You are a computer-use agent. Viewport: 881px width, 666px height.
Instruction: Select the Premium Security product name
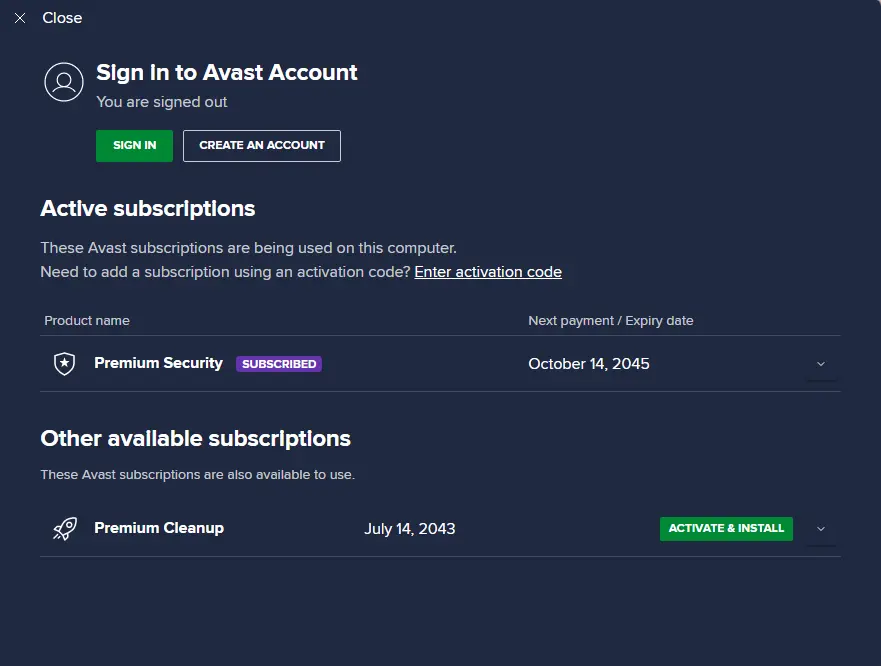point(158,363)
